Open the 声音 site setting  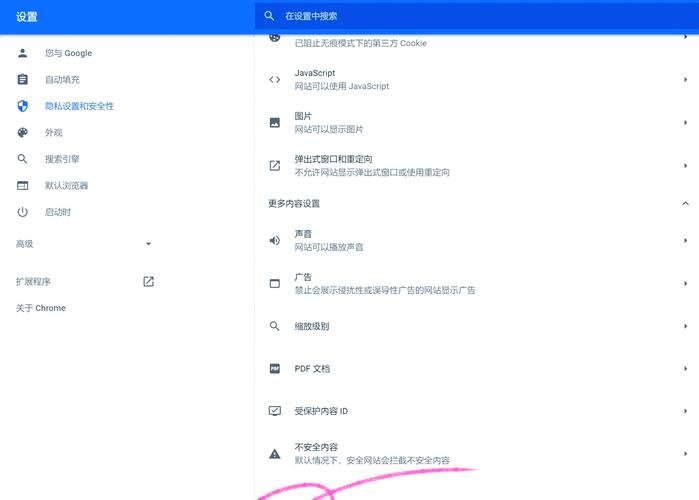click(477, 241)
